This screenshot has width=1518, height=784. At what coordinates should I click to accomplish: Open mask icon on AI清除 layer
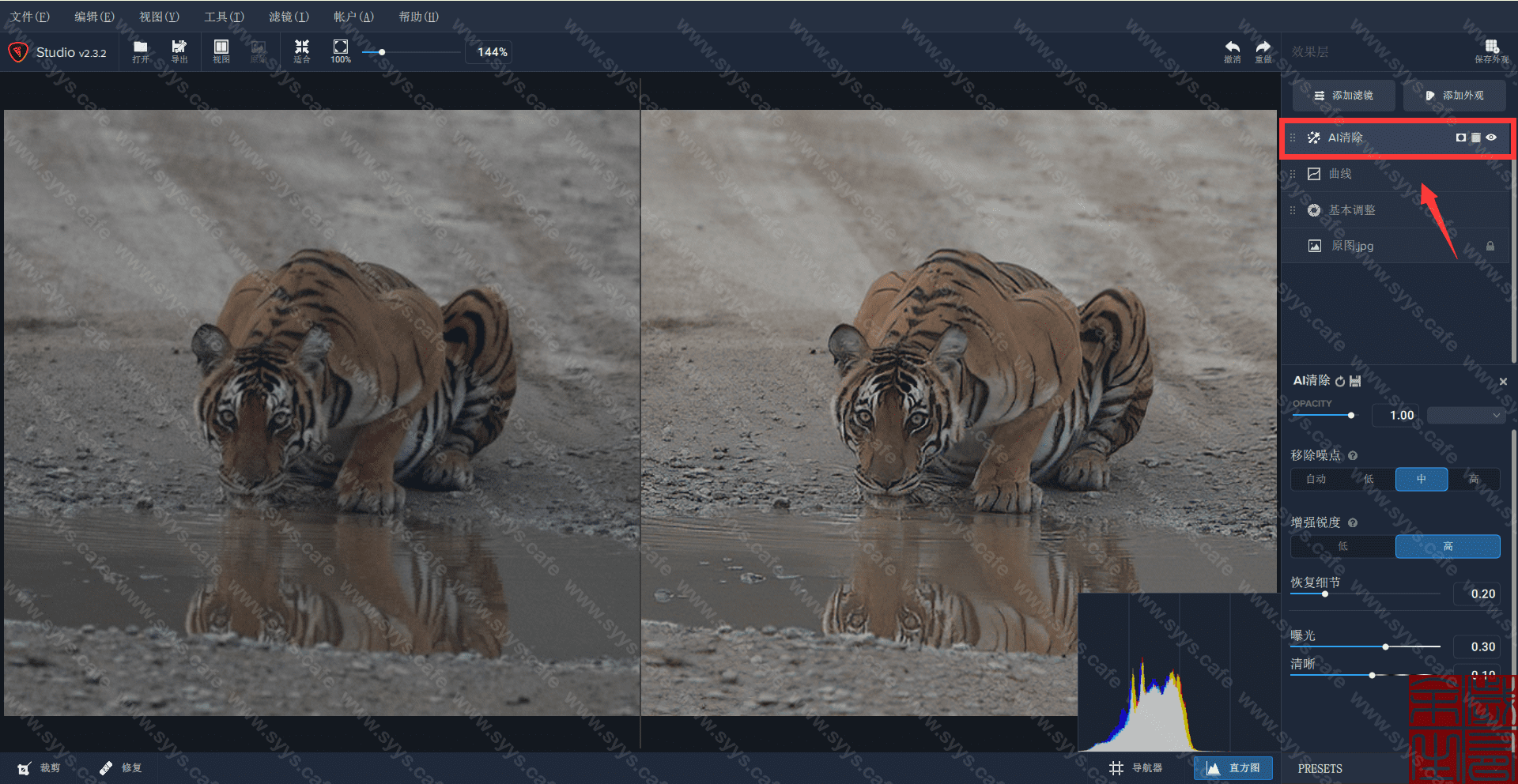point(1460,138)
